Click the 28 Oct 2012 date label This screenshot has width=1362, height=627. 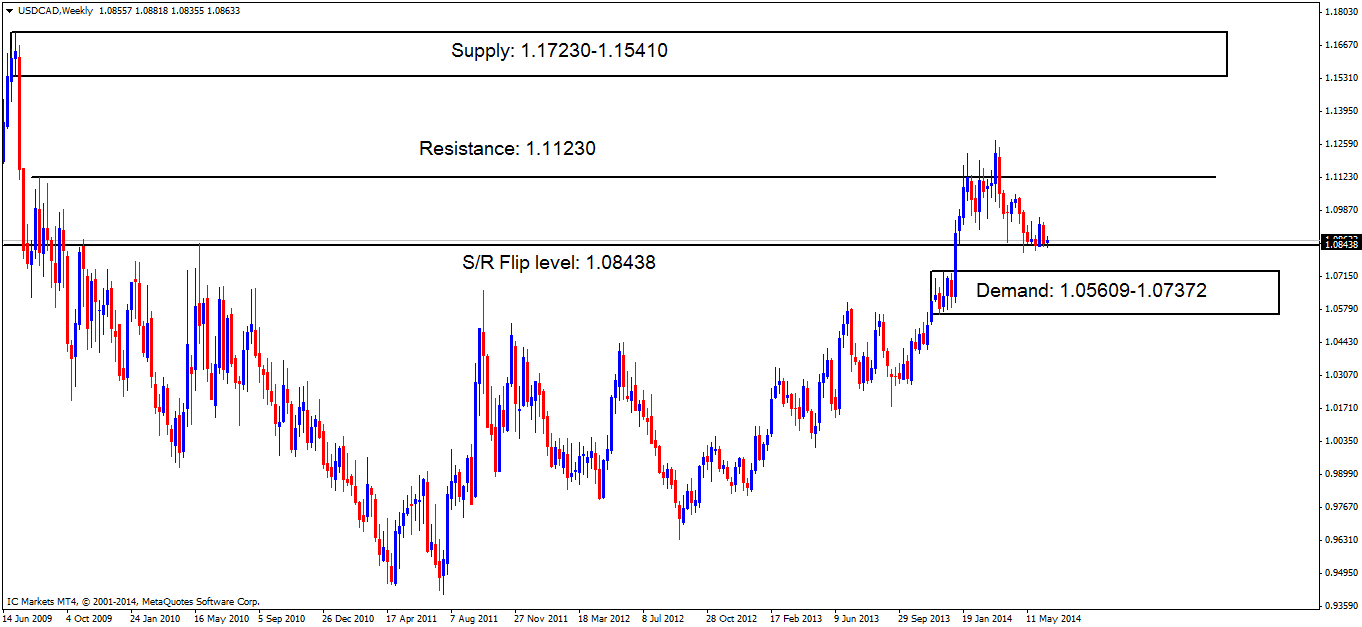[x=732, y=619]
